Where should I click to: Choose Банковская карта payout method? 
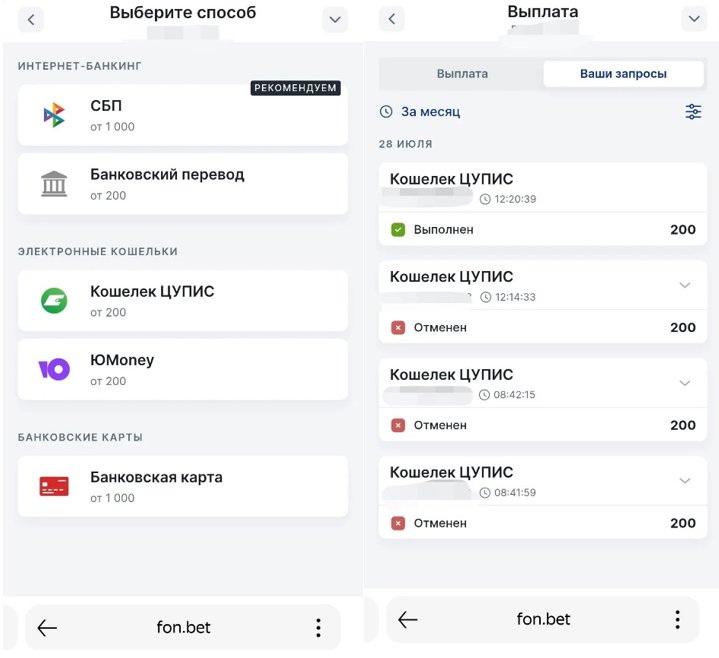(183, 486)
